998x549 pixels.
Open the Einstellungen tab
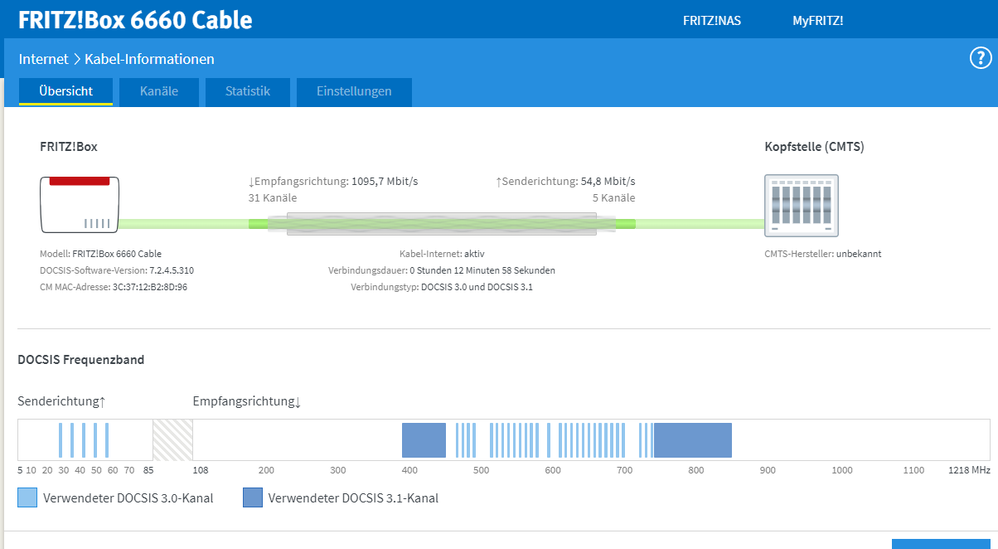(354, 92)
